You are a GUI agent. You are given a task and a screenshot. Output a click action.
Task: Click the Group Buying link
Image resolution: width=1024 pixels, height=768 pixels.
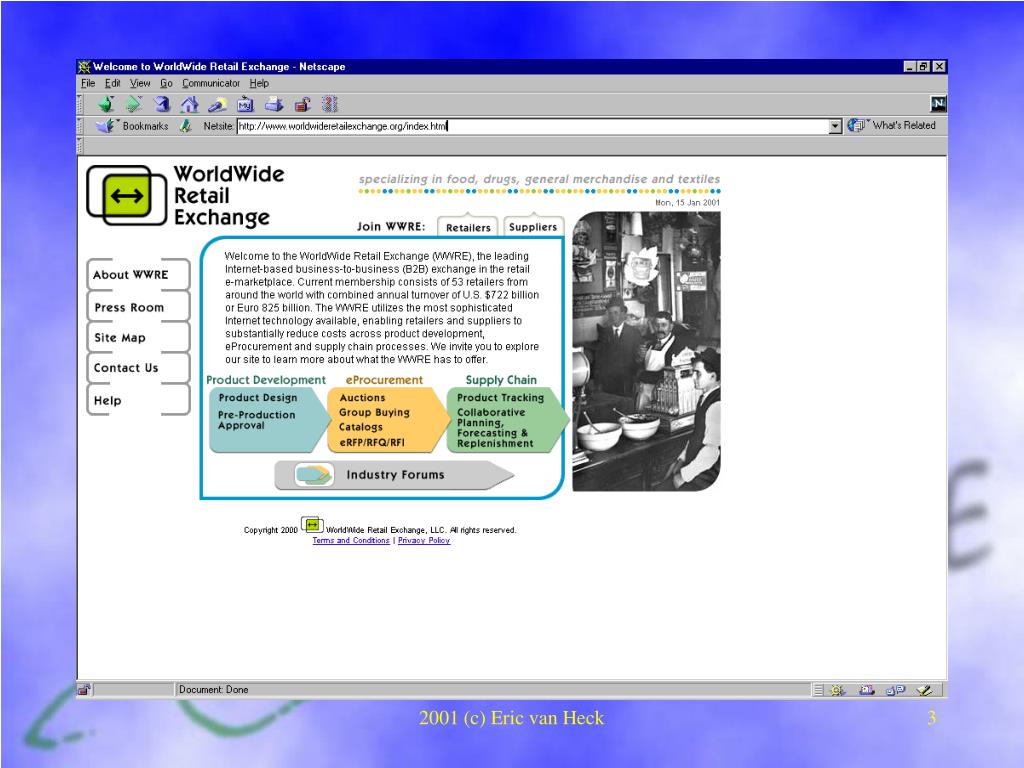(x=374, y=413)
